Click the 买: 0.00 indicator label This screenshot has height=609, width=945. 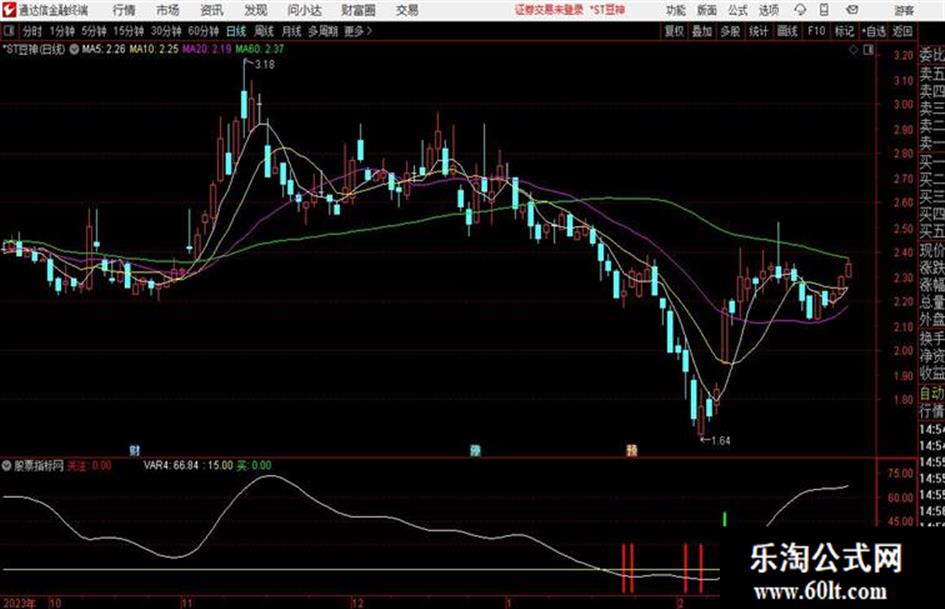[x=254, y=465]
